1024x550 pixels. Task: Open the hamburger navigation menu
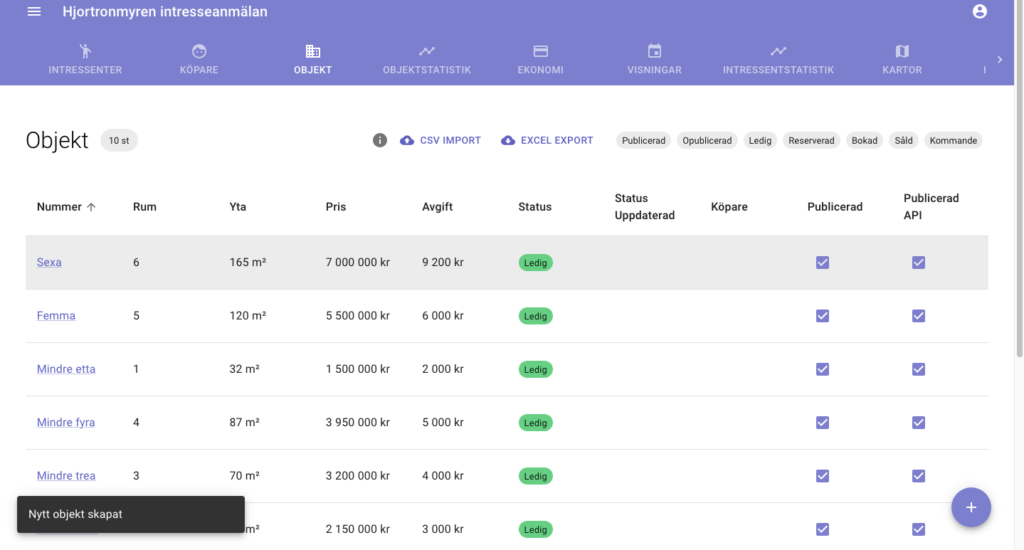click(x=34, y=12)
